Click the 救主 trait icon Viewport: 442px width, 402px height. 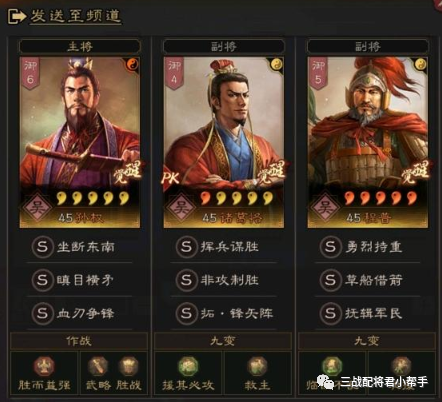(x=257, y=366)
